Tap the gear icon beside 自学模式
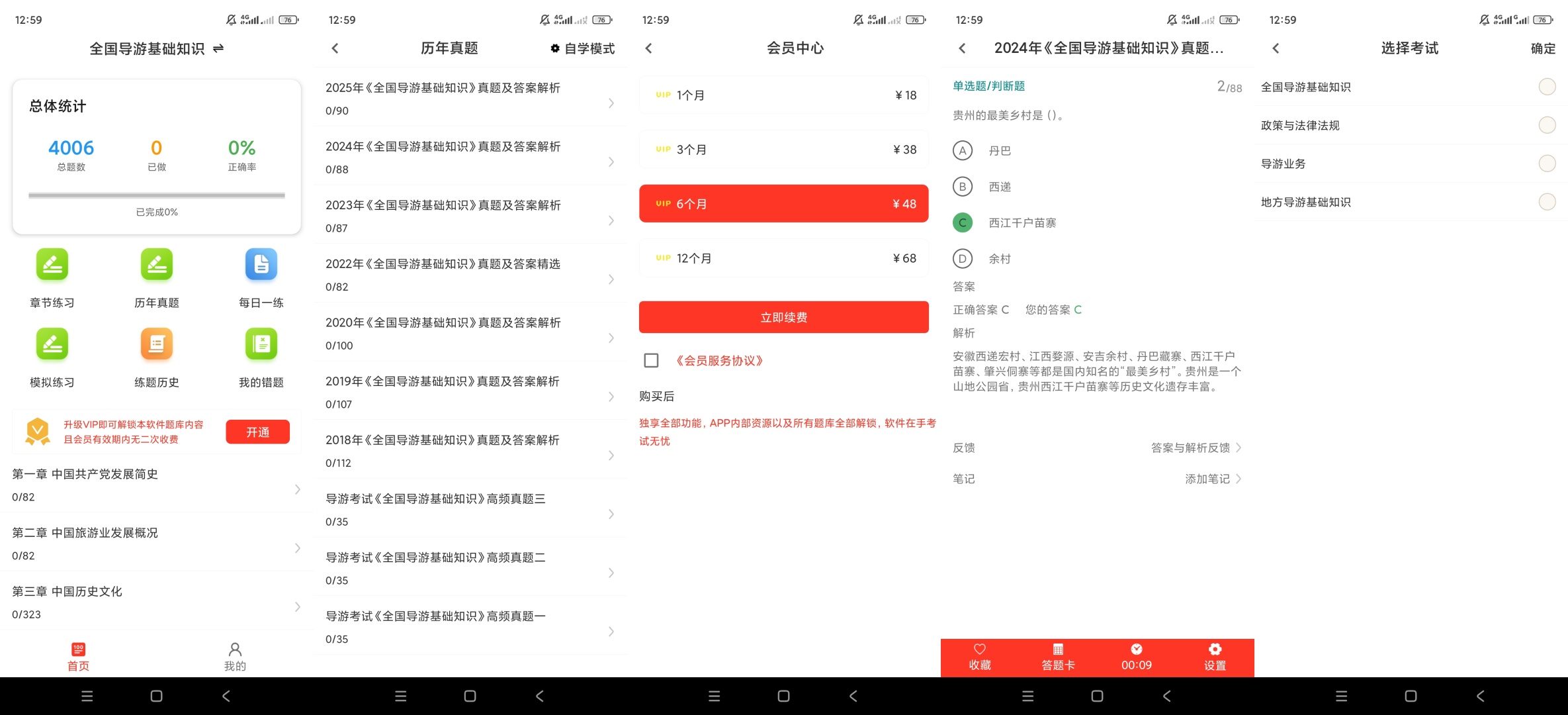The image size is (1568, 715). [555, 48]
